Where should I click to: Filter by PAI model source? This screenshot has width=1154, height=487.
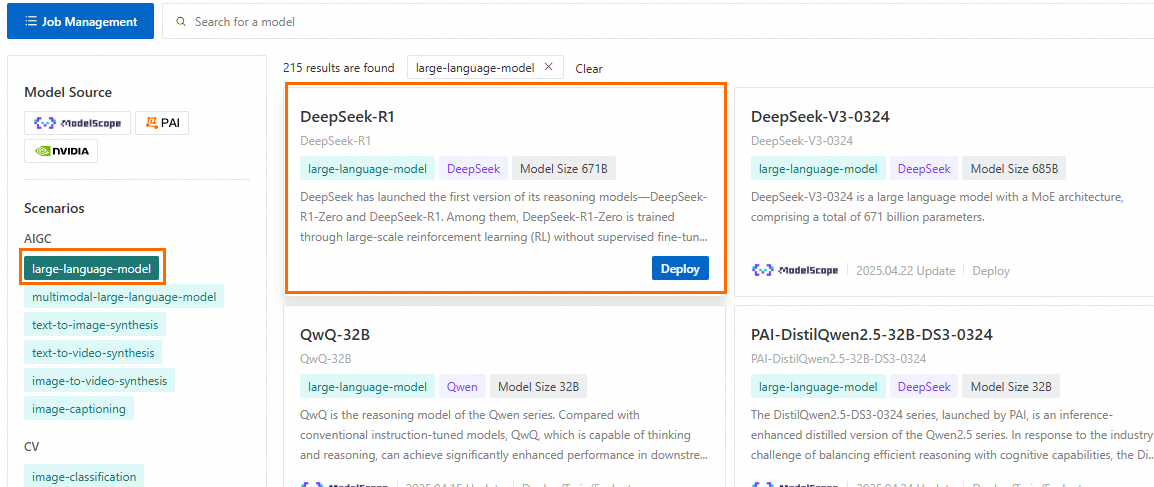coord(162,123)
